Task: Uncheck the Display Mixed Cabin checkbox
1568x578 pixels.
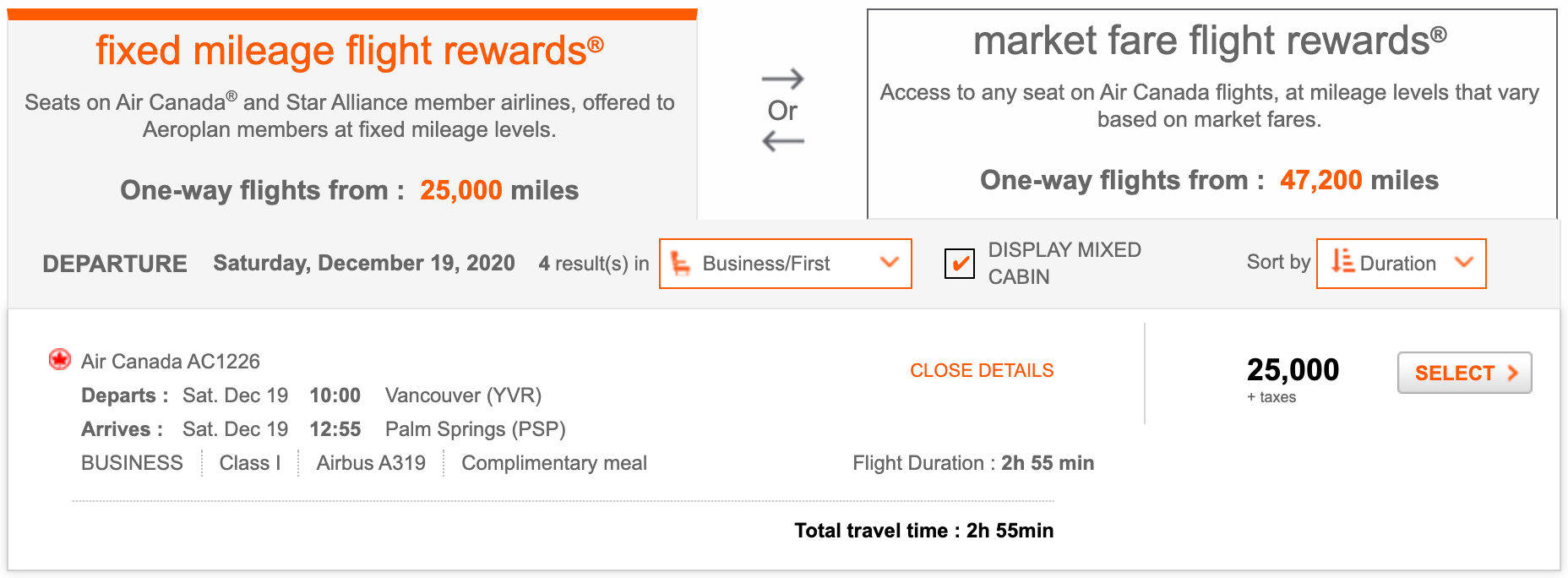Action: (960, 264)
